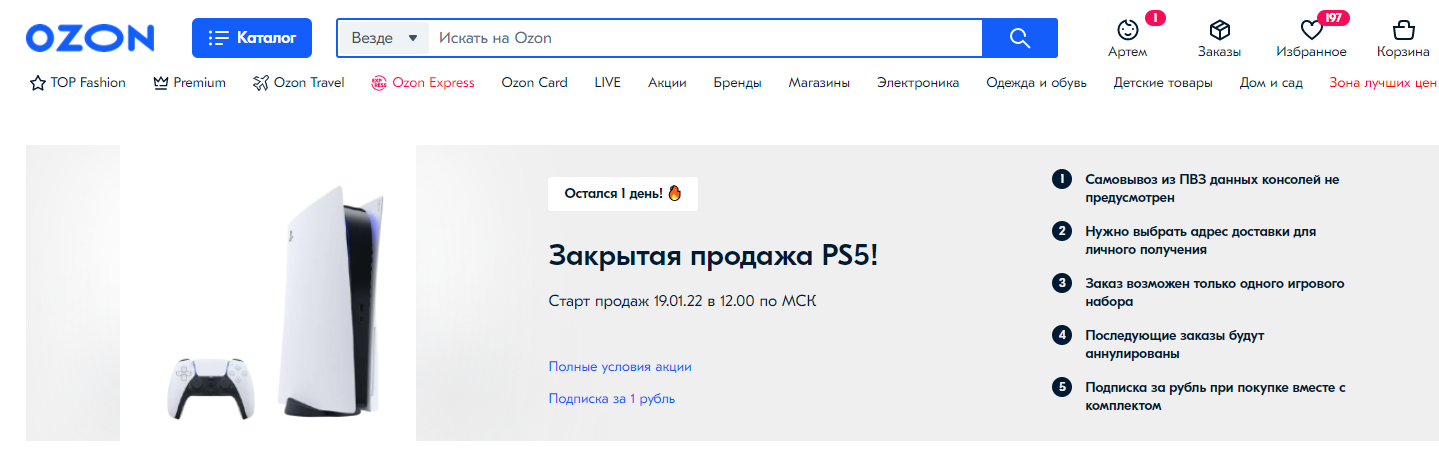
Task: Go to Магазины page
Action: point(819,83)
